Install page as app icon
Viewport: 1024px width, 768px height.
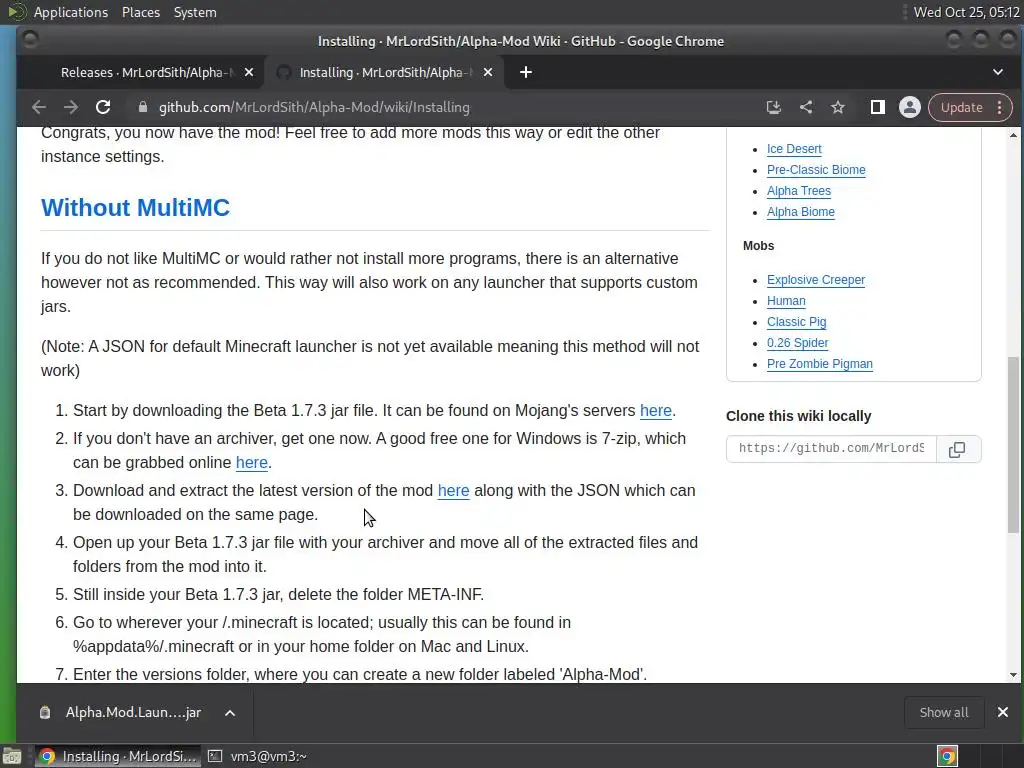coord(774,107)
